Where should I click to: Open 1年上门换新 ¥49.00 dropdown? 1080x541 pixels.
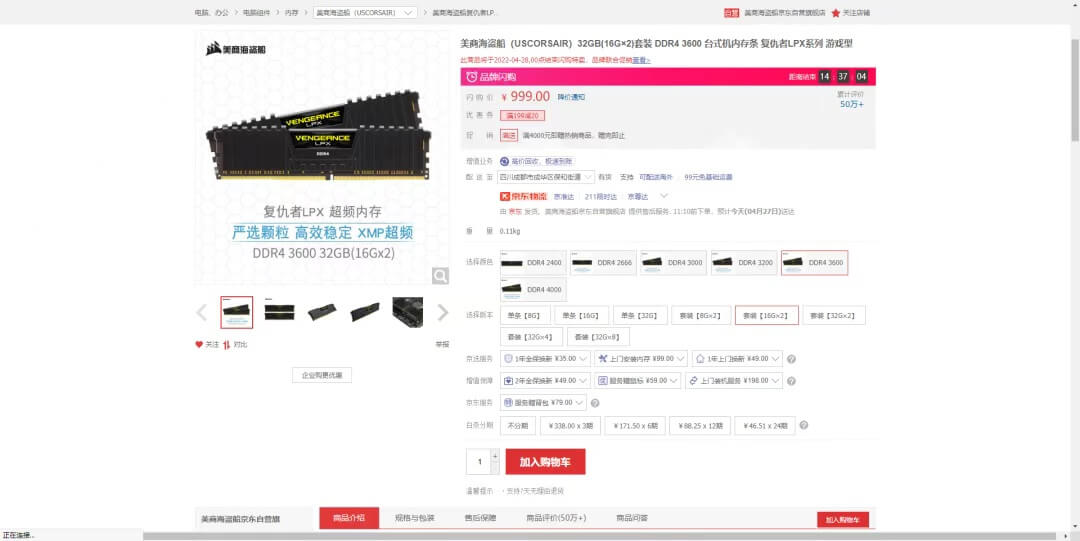pyautogui.click(x=737, y=359)
